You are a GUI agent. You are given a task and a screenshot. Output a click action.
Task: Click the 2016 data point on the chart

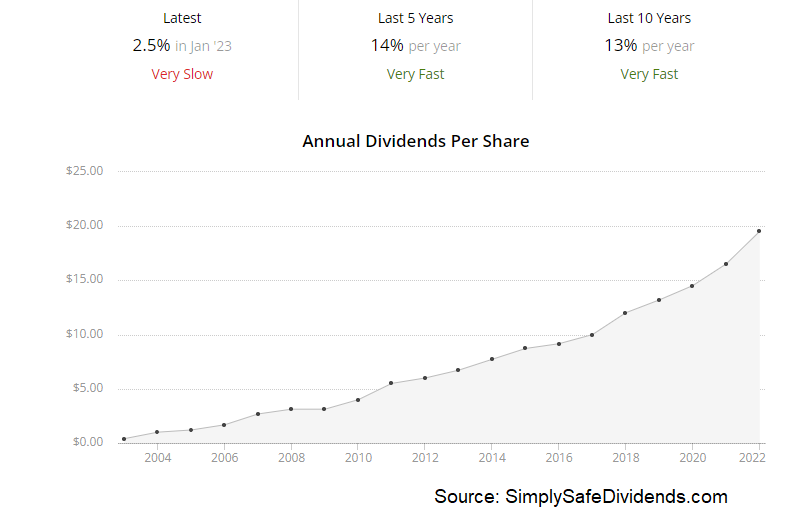(559, 344)
